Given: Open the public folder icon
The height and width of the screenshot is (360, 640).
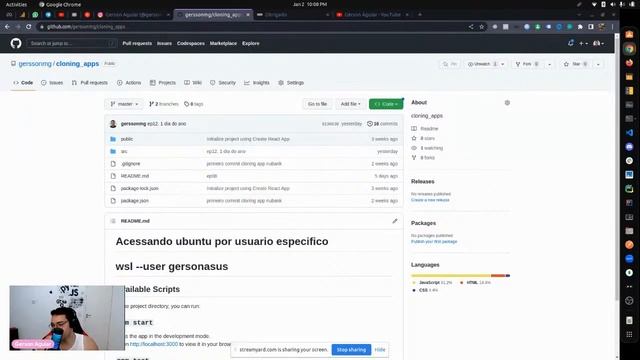Looking at the screenshot, I should point(113,139).
